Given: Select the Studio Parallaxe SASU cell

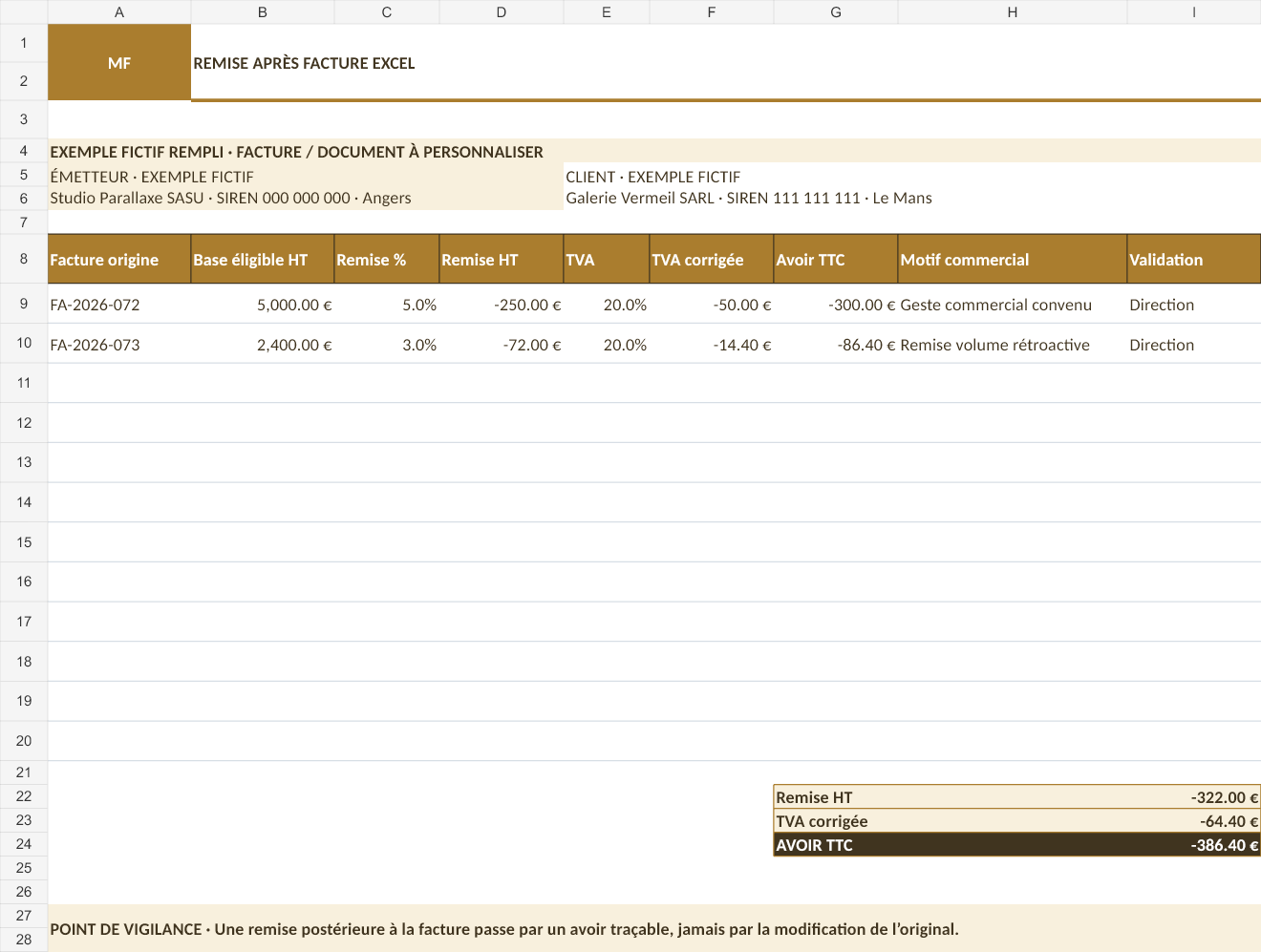Looking at the screenshot, I should (x=306, y=198).
